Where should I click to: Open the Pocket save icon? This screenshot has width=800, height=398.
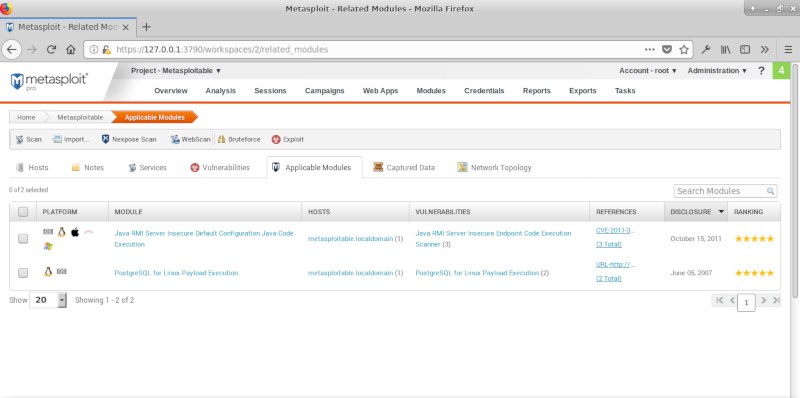tap(667, 49)
